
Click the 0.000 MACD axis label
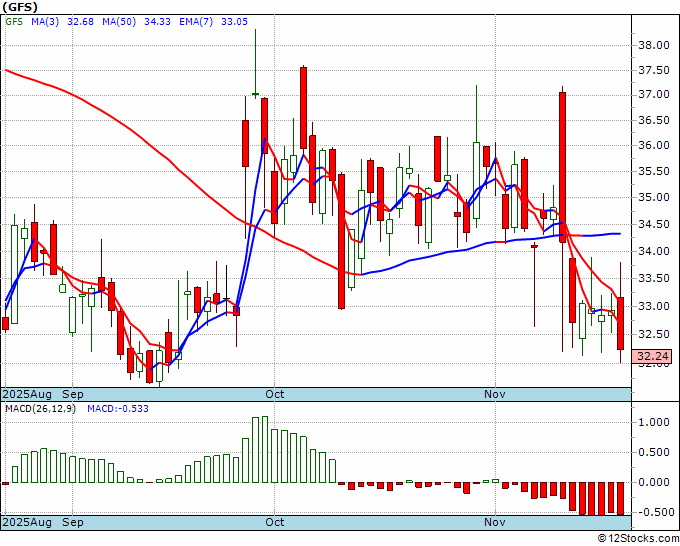[x=656, y=482]
